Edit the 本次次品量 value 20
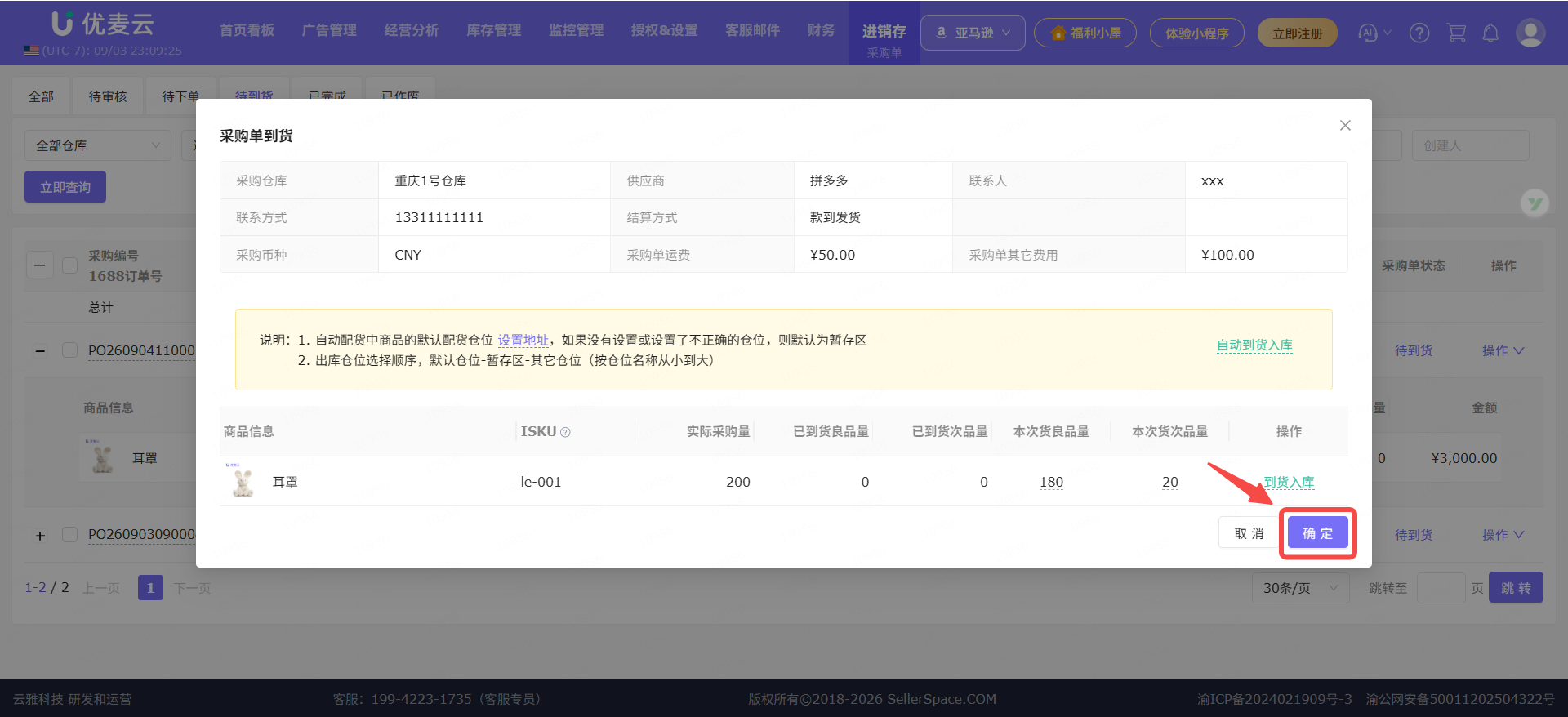The image size is (1568, 717). tap(1170, 482)
